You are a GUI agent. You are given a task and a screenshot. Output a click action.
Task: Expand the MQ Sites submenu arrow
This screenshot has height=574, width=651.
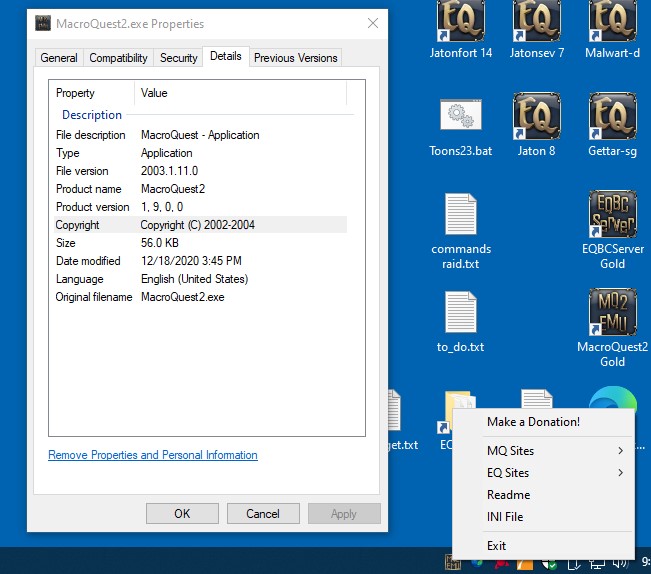tap(620, 451)
